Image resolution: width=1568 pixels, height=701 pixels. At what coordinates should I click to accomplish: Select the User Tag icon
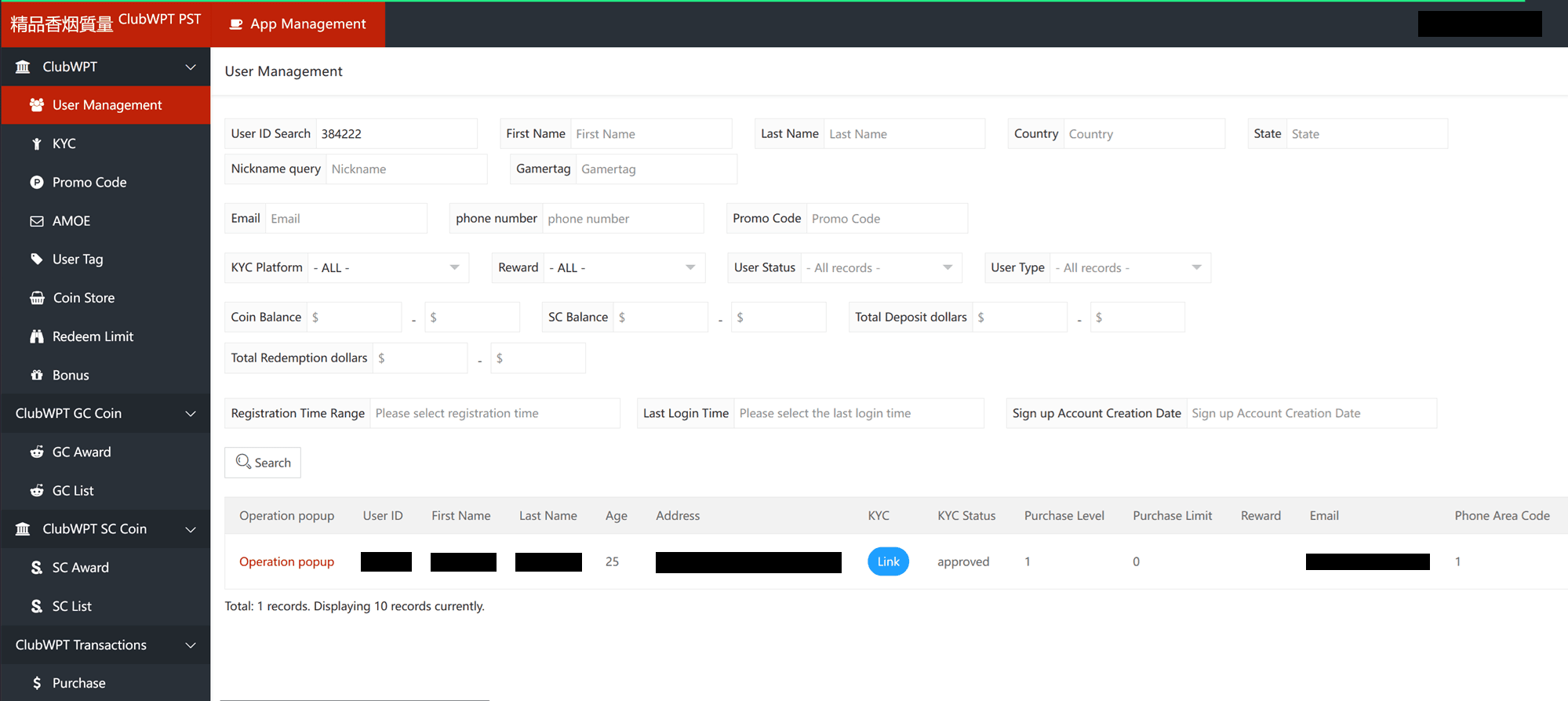pyautogui.click(x=36, y=259)
